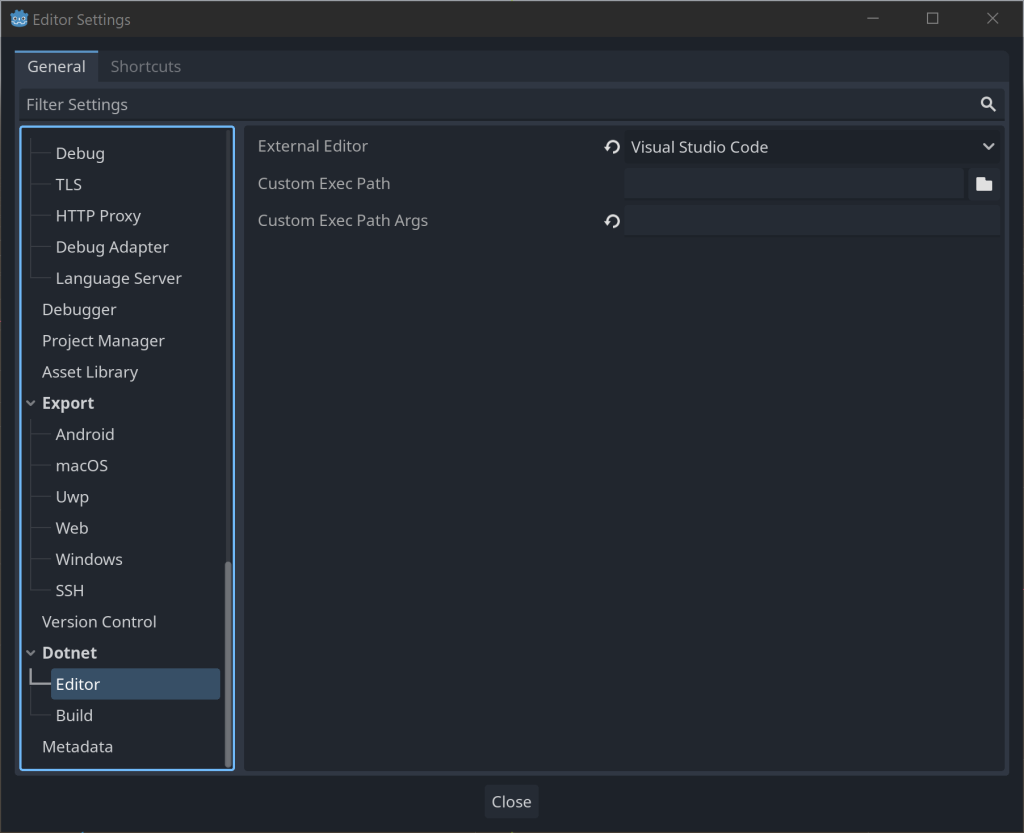Open the External Editor dropdown

click(811, 147)
